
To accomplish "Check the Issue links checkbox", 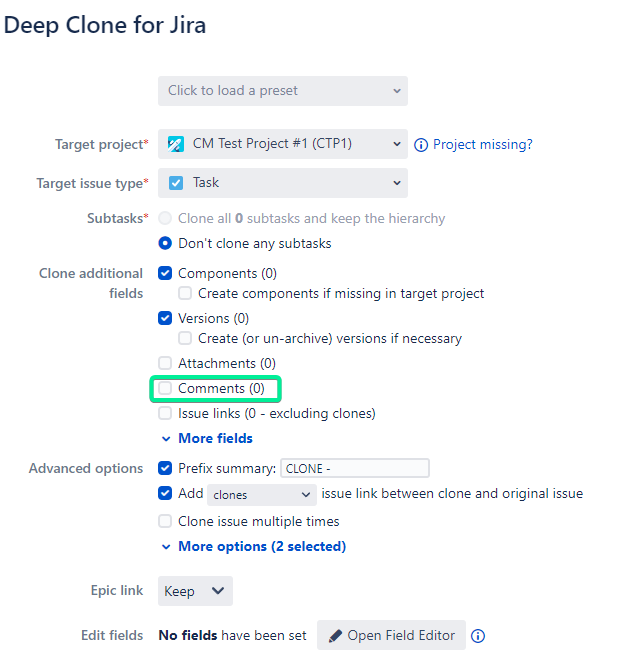I will point(165,413).
